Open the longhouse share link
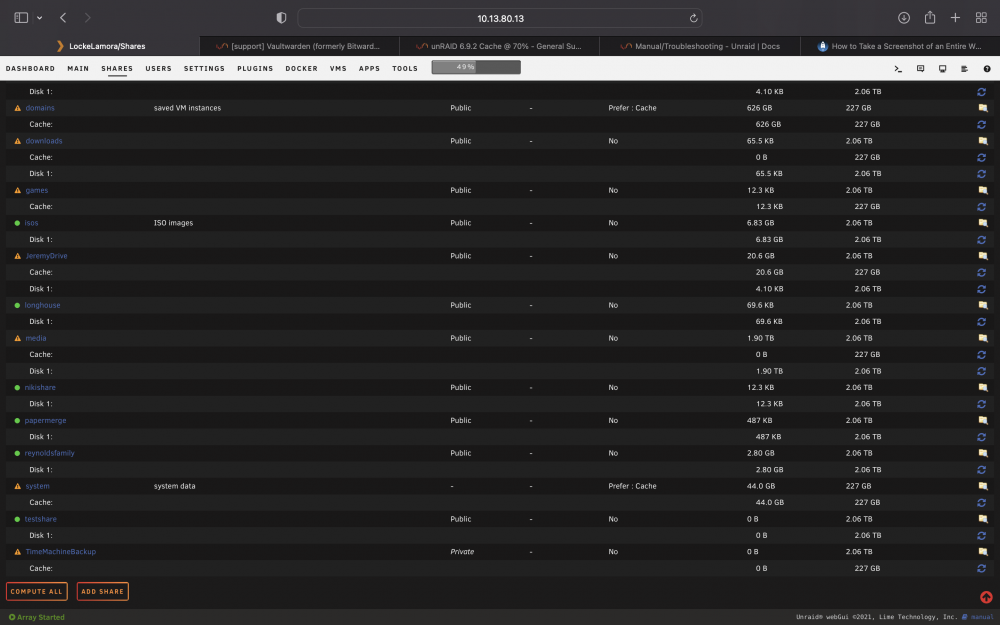Viewport: 1000px width, 625px height. pos(43,305)
